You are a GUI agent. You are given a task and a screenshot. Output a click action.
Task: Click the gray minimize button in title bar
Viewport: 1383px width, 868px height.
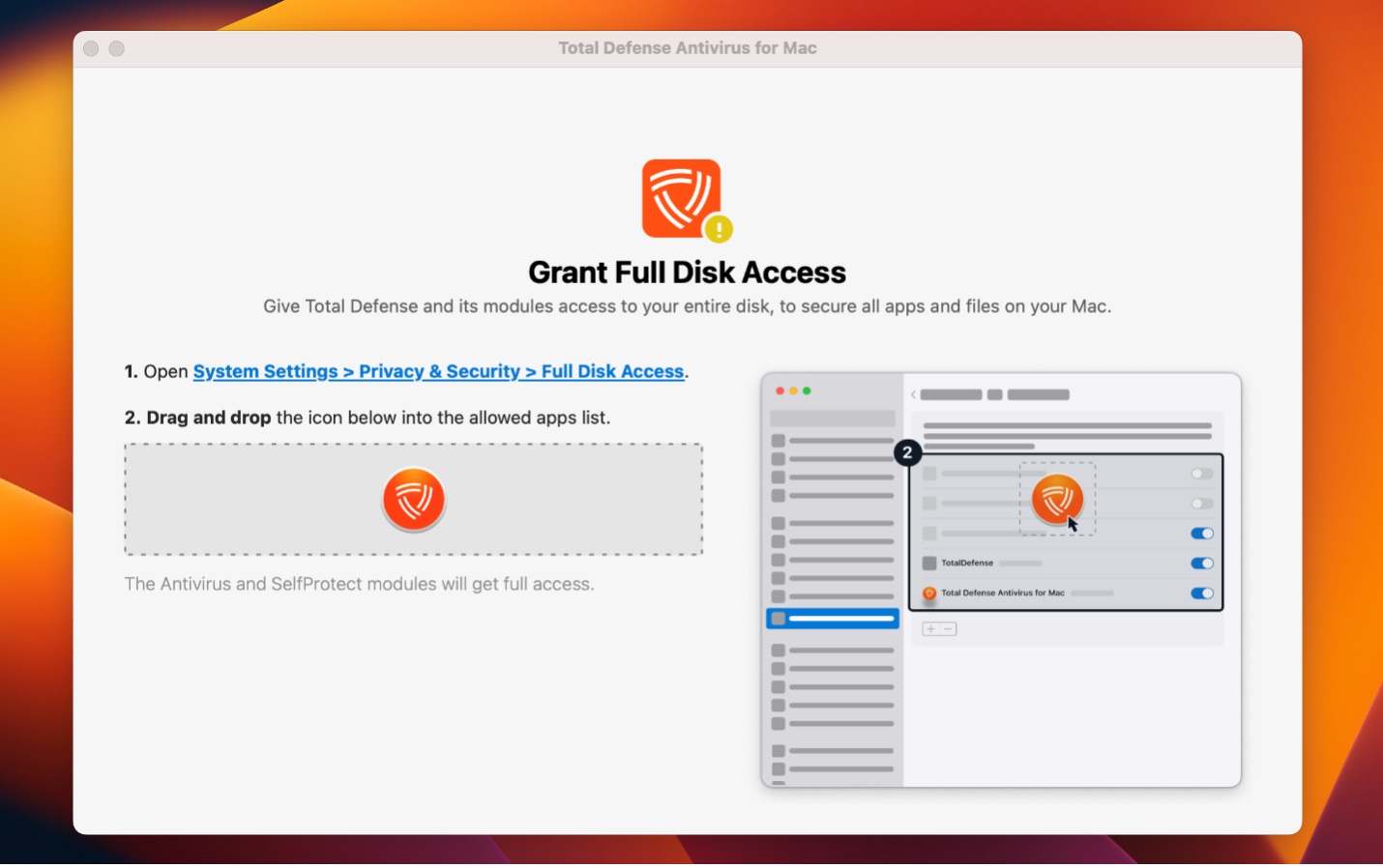116,48
